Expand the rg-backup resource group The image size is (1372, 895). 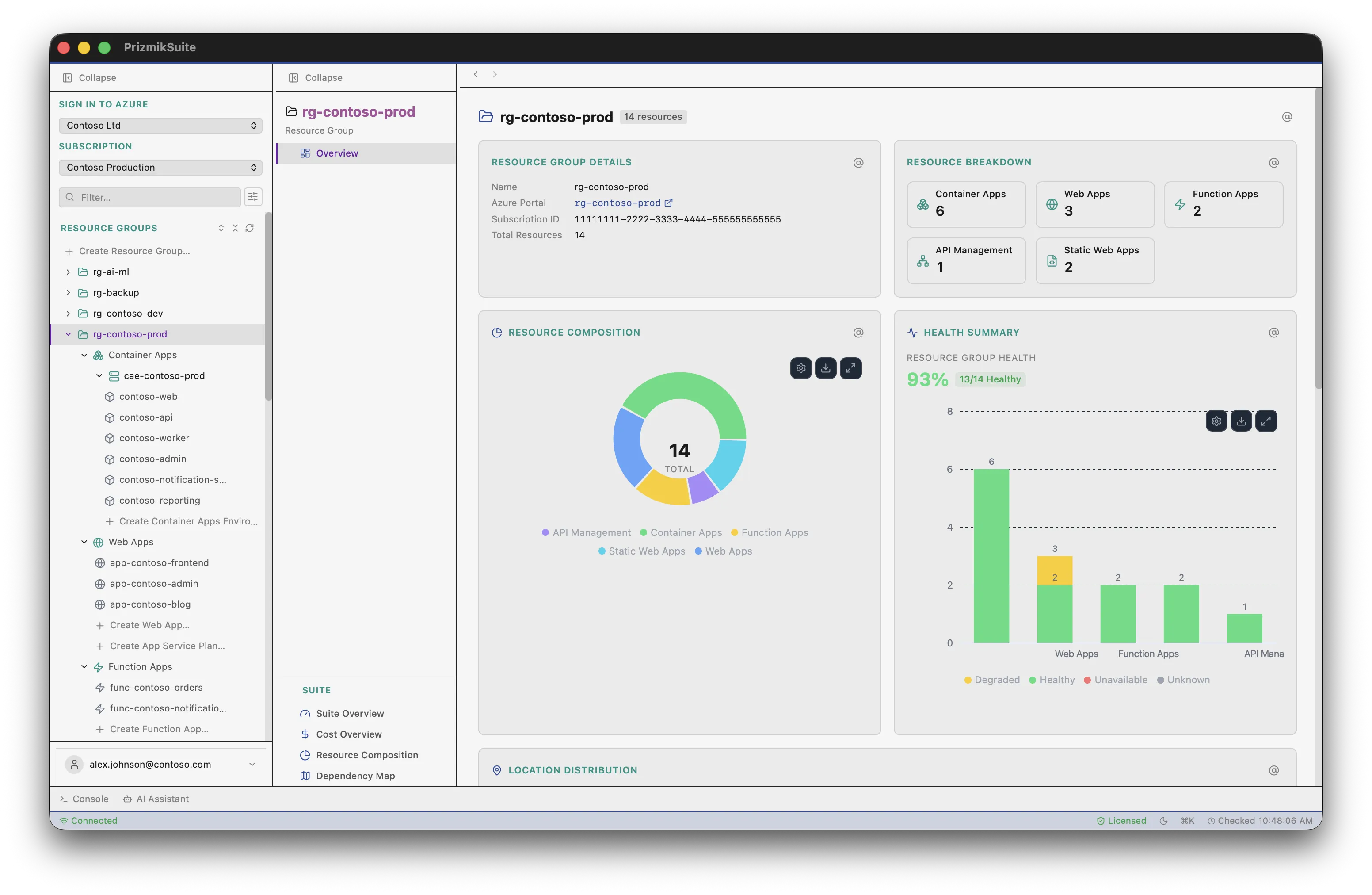(68, 292)
